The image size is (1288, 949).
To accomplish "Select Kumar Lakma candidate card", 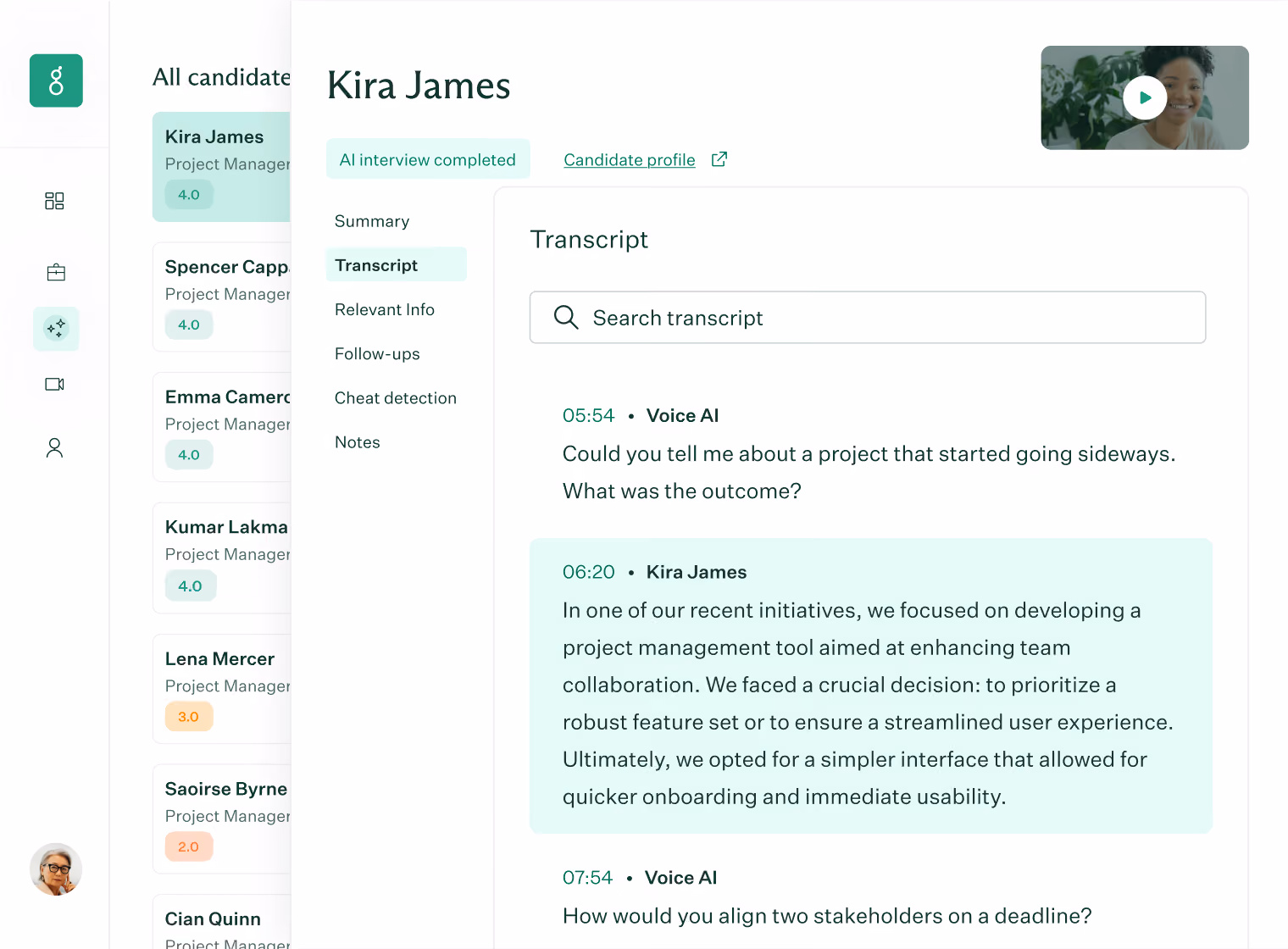I will [222, 558].
